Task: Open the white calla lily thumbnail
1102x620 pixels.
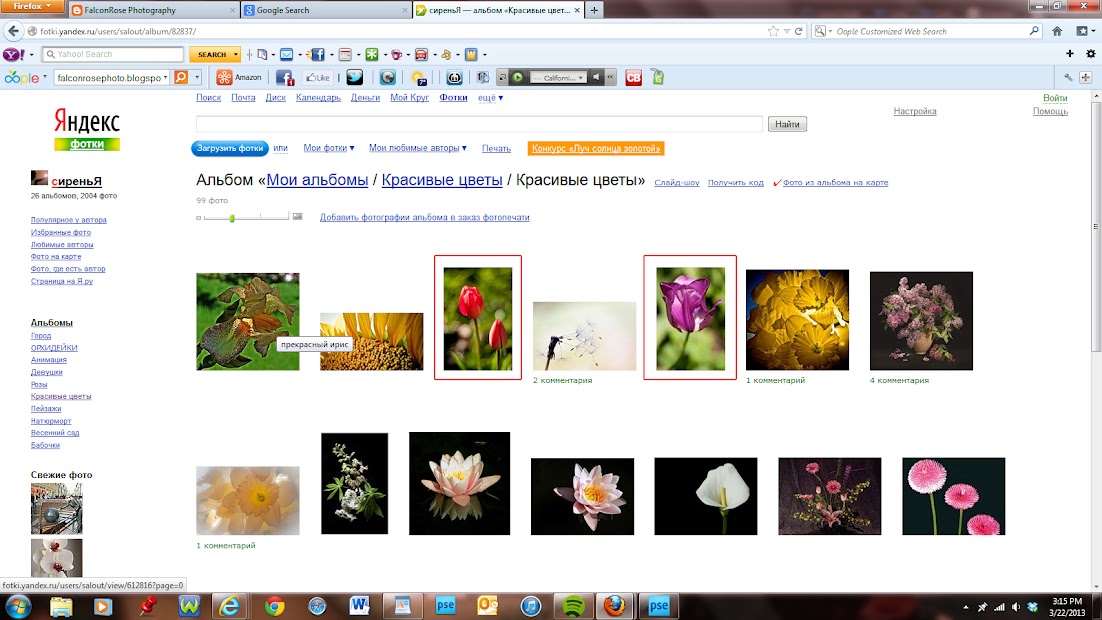Action: click(706, 496)
